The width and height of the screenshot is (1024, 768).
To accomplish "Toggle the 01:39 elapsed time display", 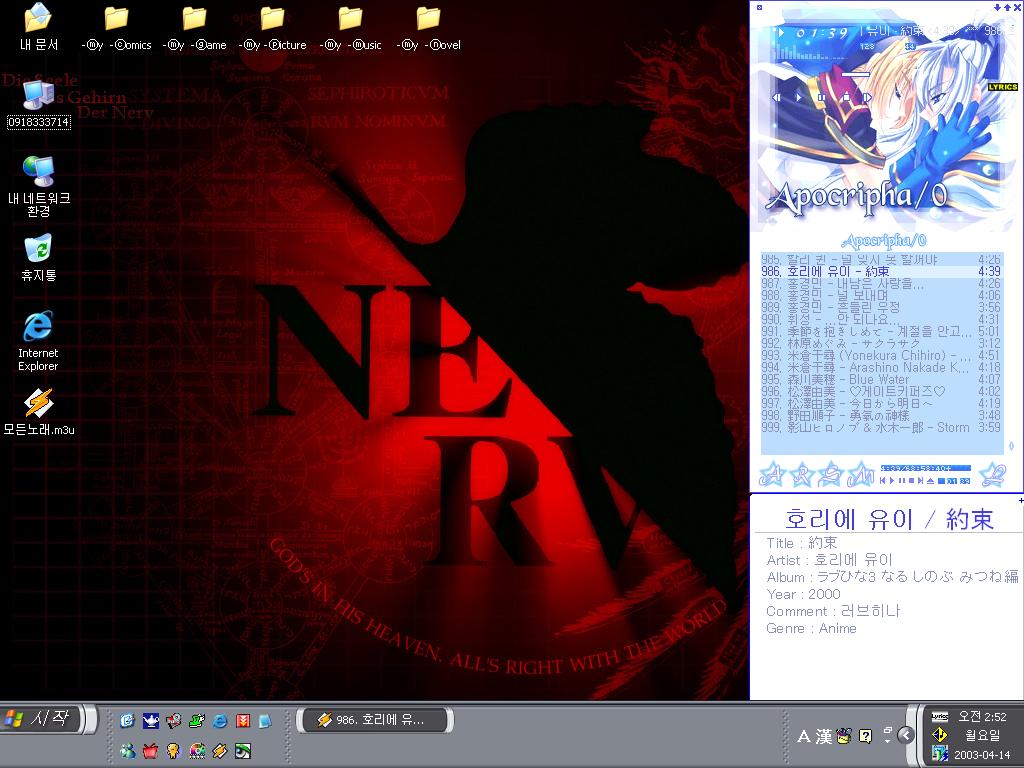I will click(x=822, y=32).
